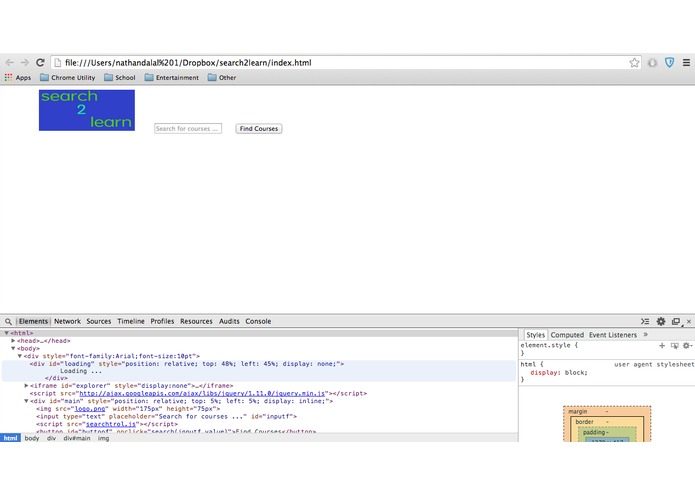Open the searchtrol.js script link
The width and height of the screenshot is (695, 494).
[111, 424]
